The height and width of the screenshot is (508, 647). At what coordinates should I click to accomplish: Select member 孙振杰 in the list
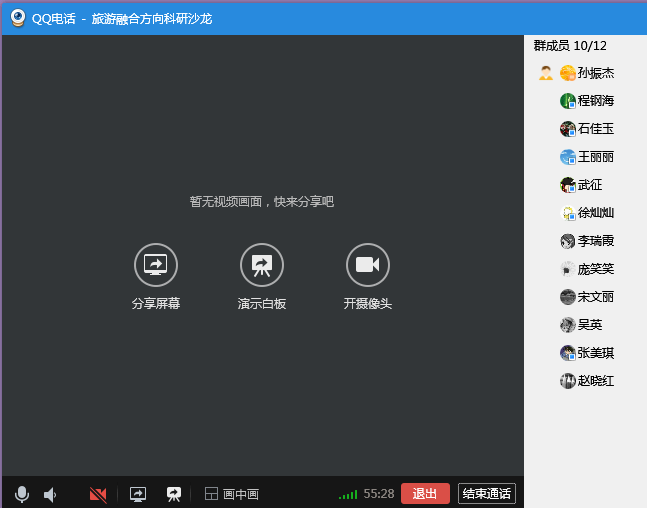click(596, 73)
